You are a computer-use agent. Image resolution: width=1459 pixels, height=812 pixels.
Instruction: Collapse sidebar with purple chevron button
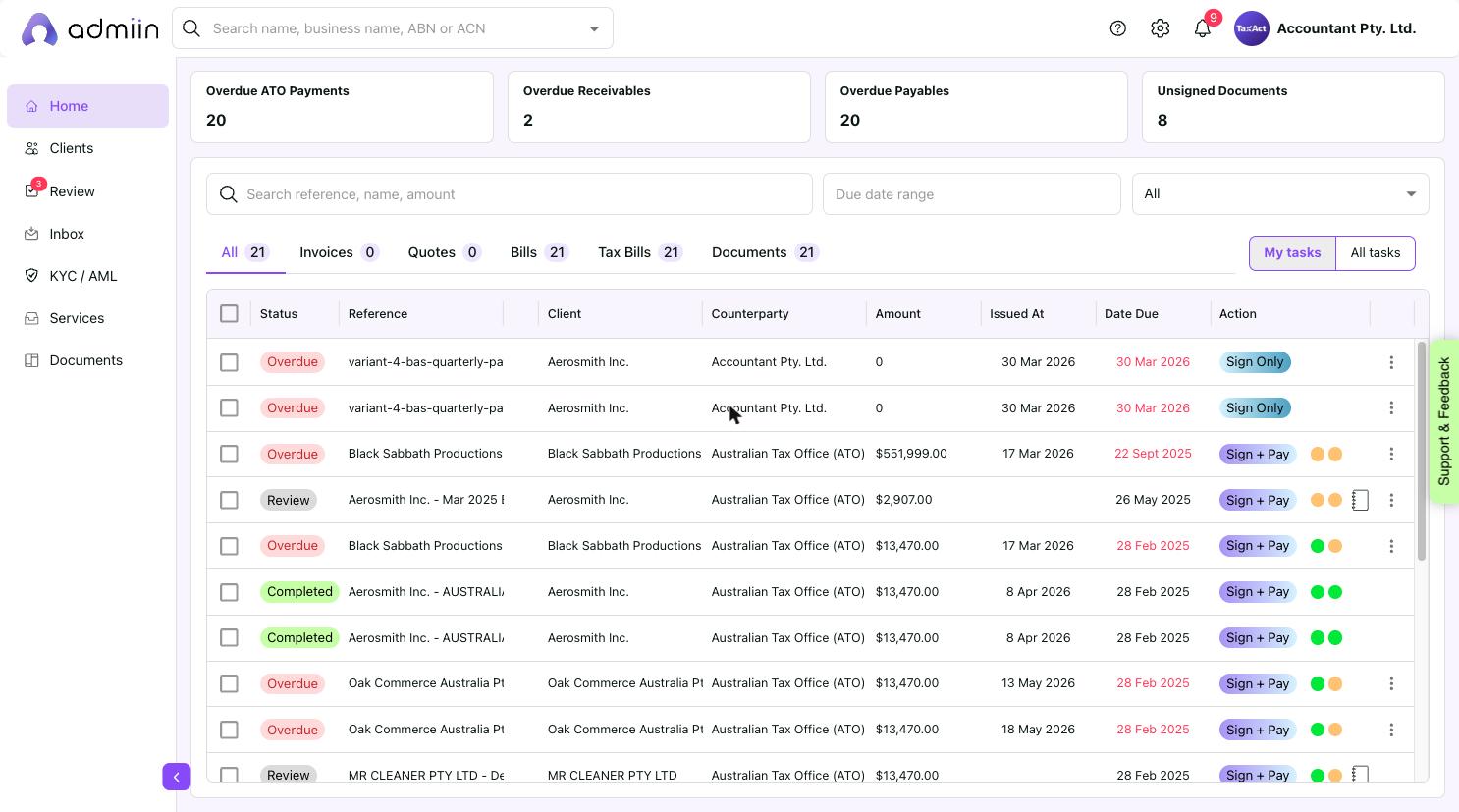click(x=176, y=777)
